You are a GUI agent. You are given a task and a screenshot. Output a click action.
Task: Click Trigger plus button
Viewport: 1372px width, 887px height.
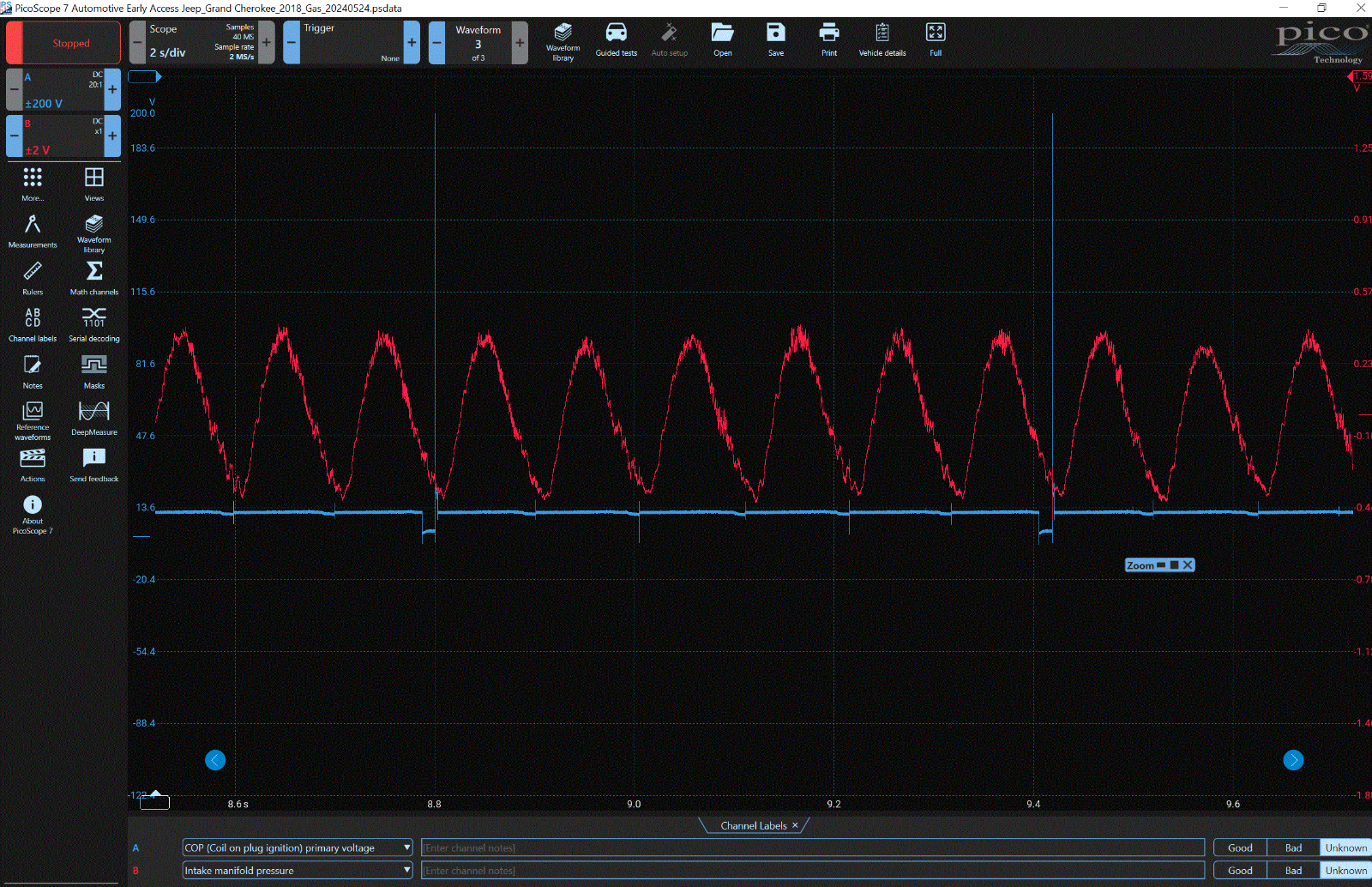(x=412, y=42)
